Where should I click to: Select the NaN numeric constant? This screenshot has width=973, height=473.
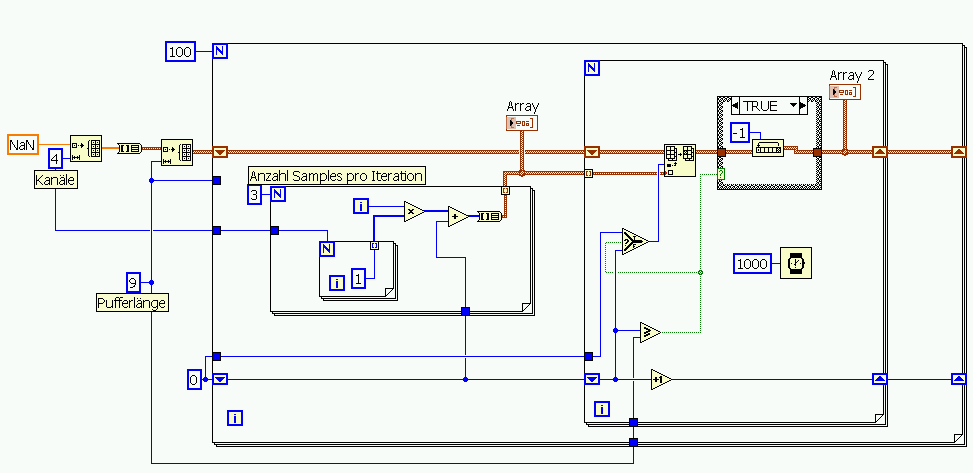point(23,144)
